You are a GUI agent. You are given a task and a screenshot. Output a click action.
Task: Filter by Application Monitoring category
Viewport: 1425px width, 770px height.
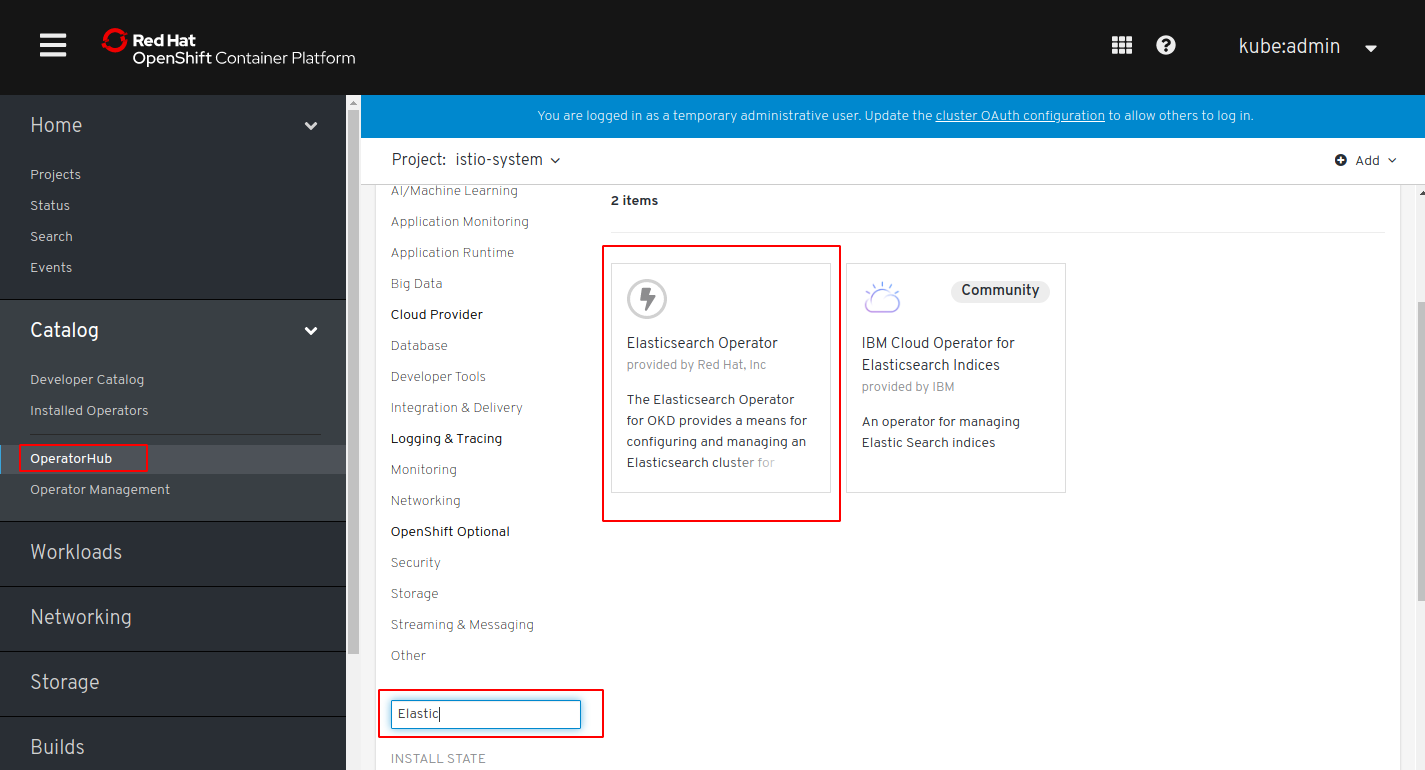pos(460,222)
